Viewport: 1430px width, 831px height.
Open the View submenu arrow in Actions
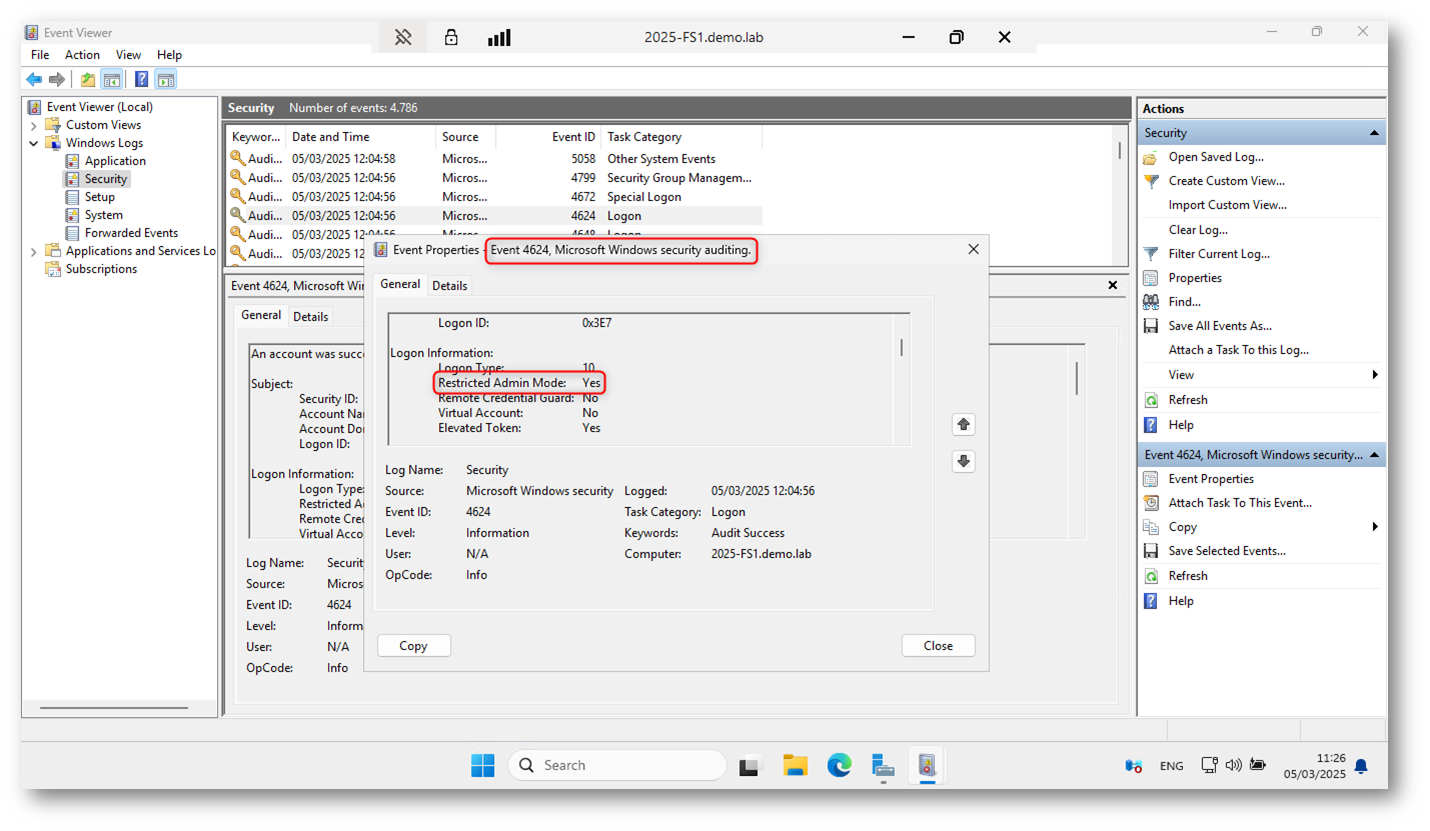1375,375
